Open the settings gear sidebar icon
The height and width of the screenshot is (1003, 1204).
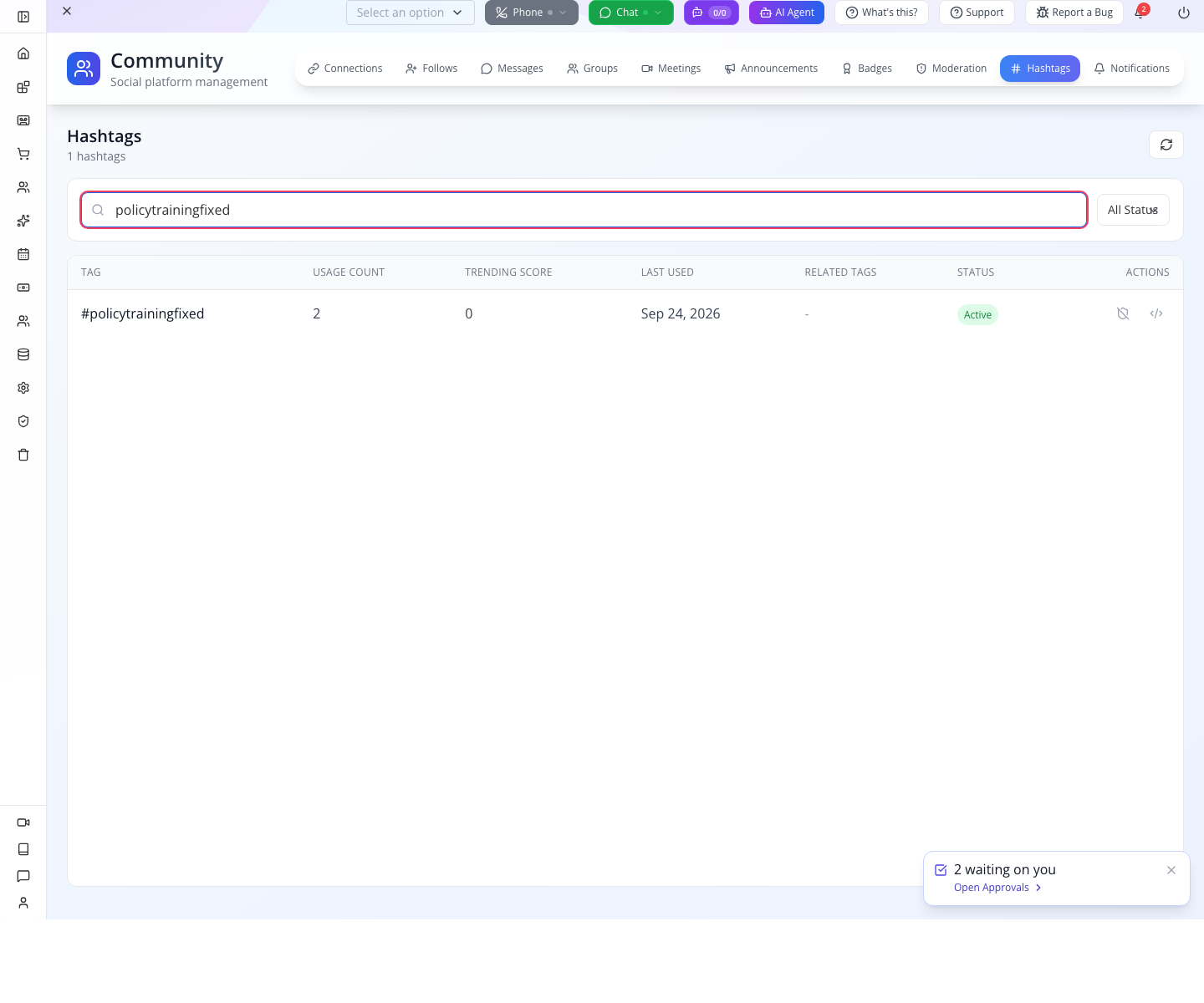pyautogui.click(x=23, y=388)
